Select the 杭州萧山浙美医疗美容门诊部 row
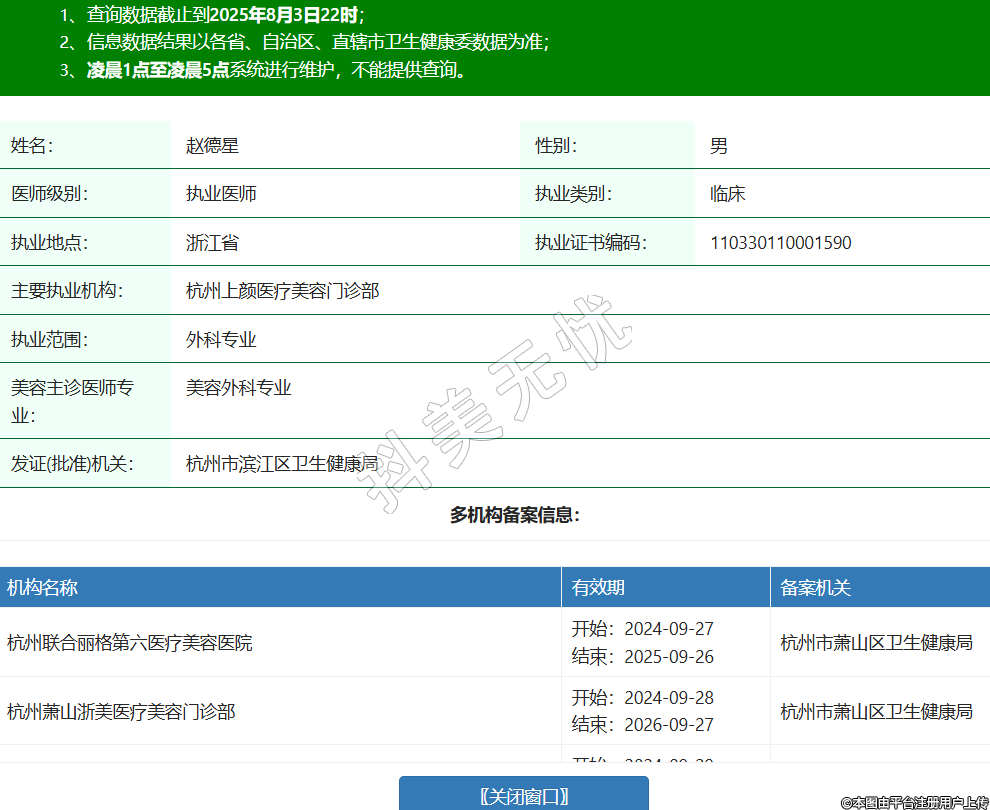Screen dimensions: 990x810 click(121, 712)
